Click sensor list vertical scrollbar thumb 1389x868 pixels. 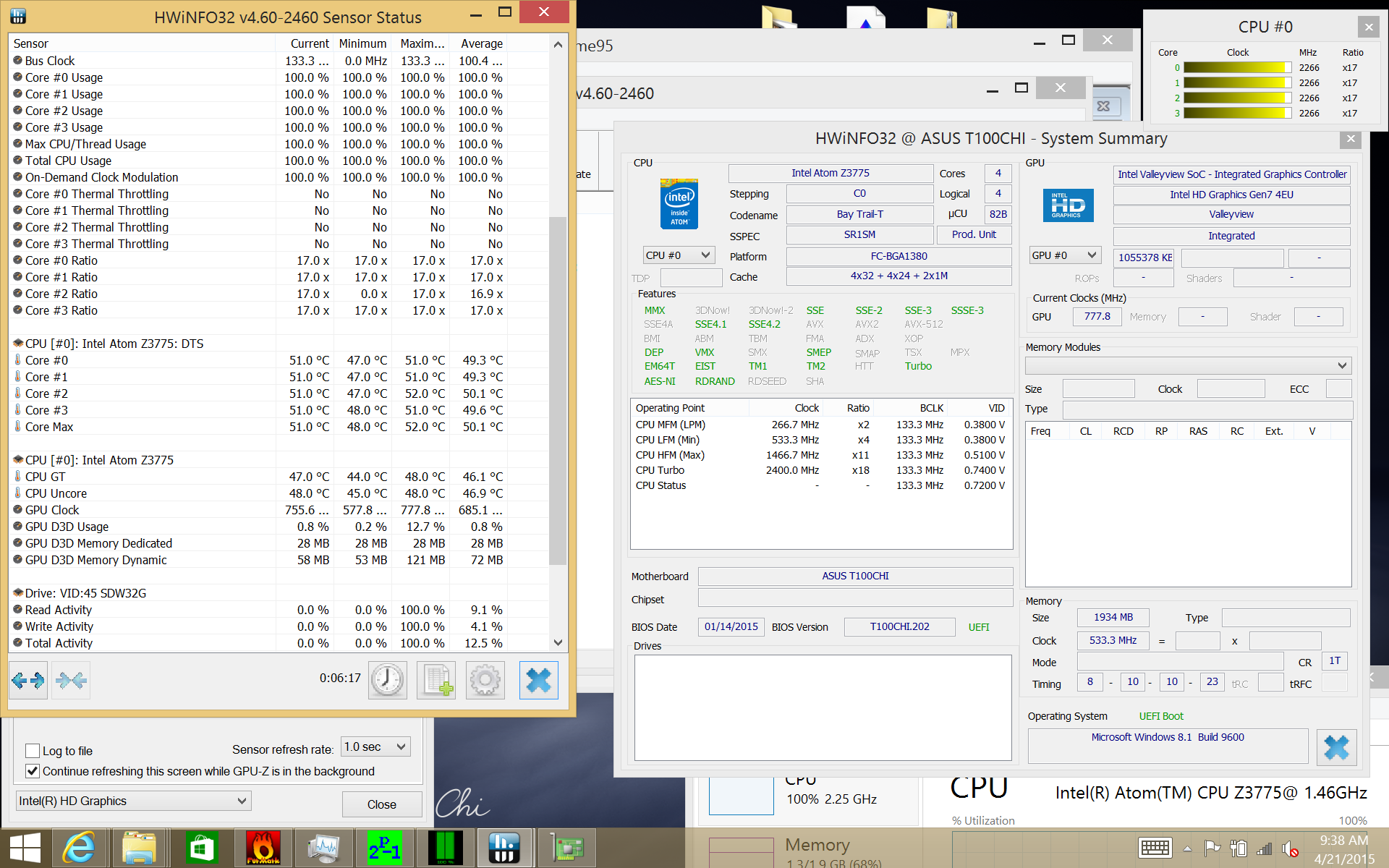coord(558,391)
